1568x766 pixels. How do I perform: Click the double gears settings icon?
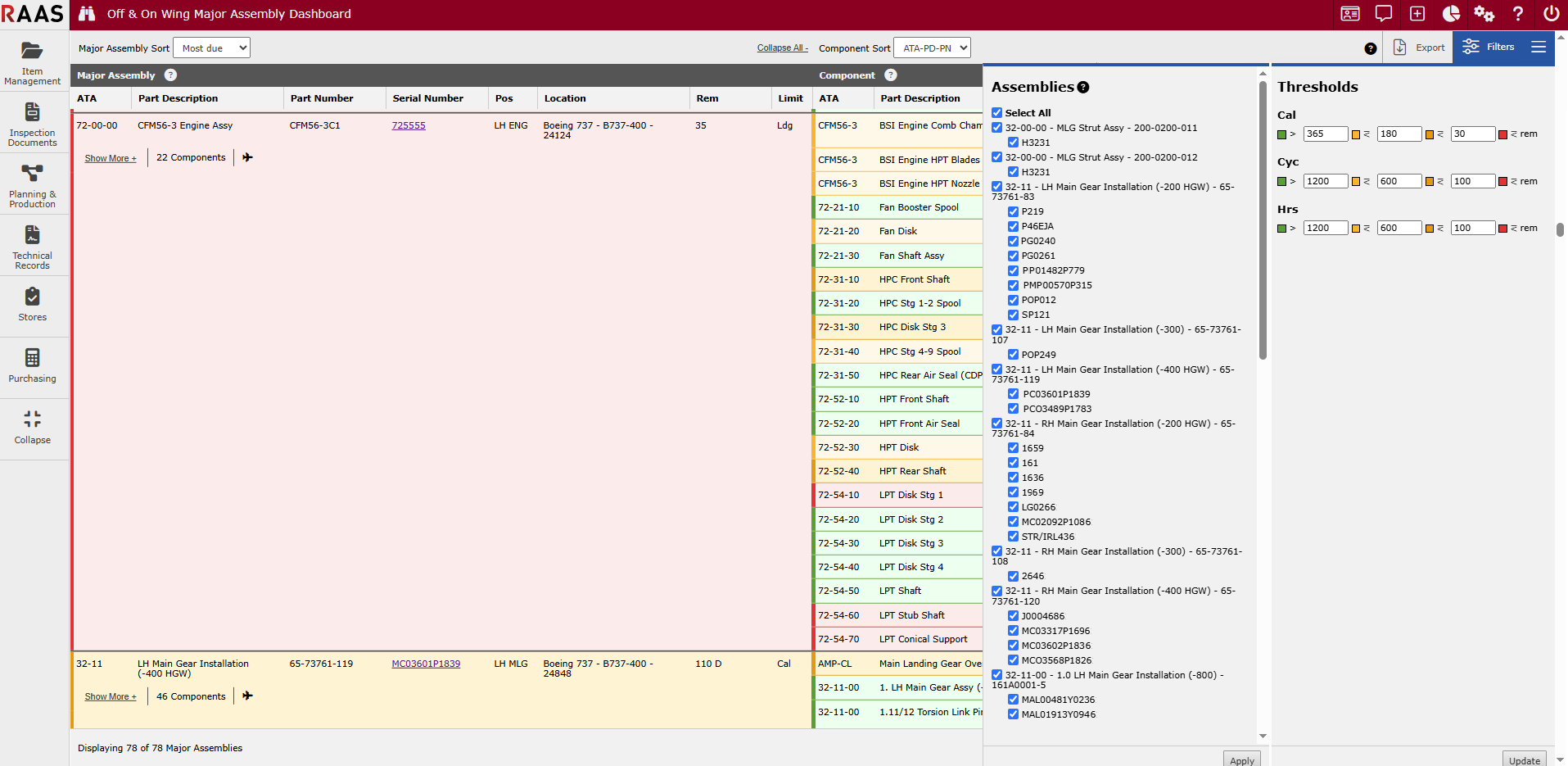(x=1484, y=14)
